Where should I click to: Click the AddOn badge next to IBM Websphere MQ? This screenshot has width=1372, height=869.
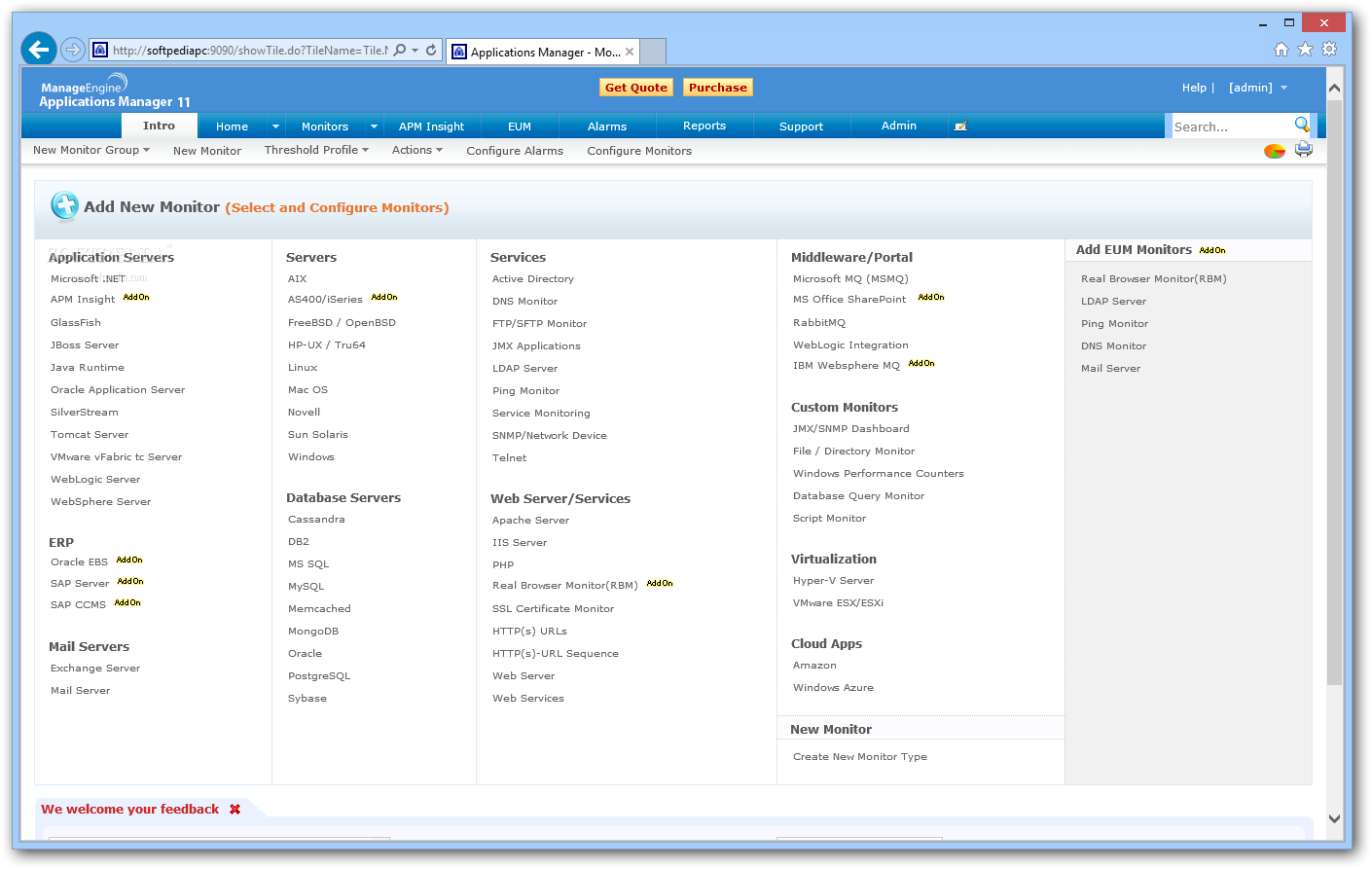(921, 364)
